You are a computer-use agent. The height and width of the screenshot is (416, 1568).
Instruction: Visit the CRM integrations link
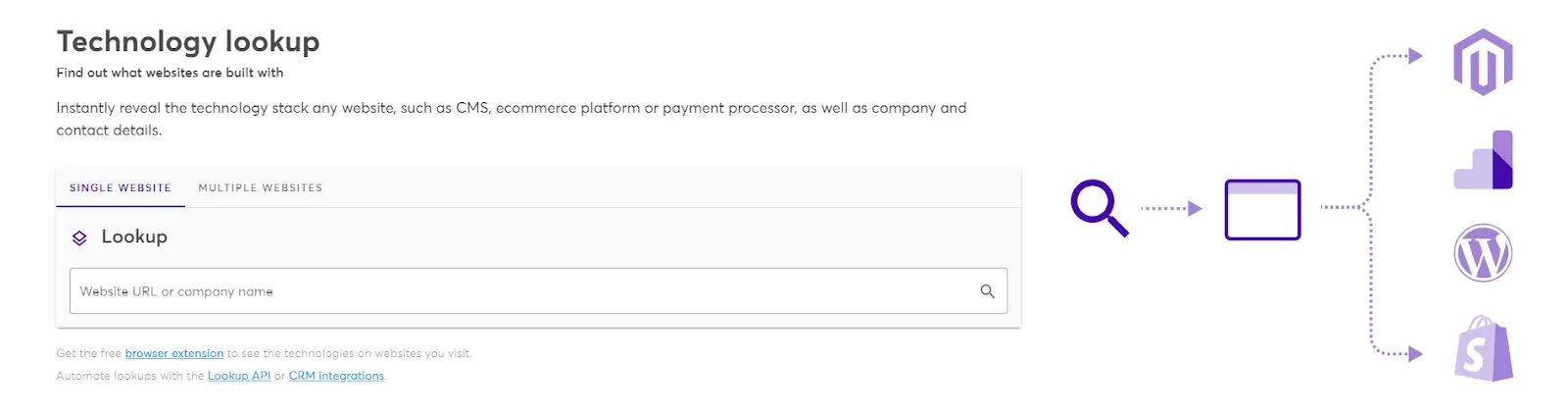pos(336,376)
